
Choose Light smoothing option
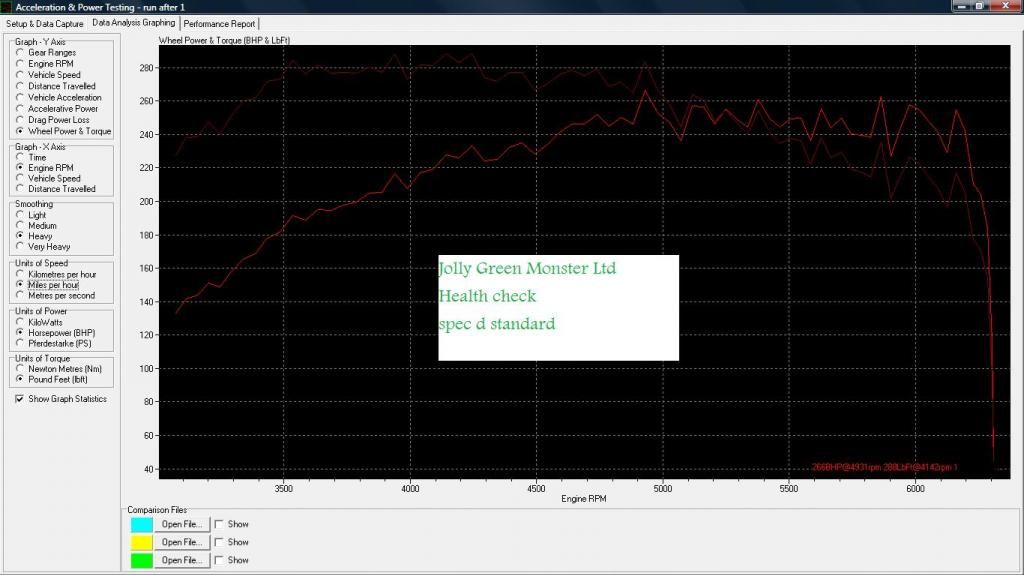pyautogui.click(x=20, y=215)
